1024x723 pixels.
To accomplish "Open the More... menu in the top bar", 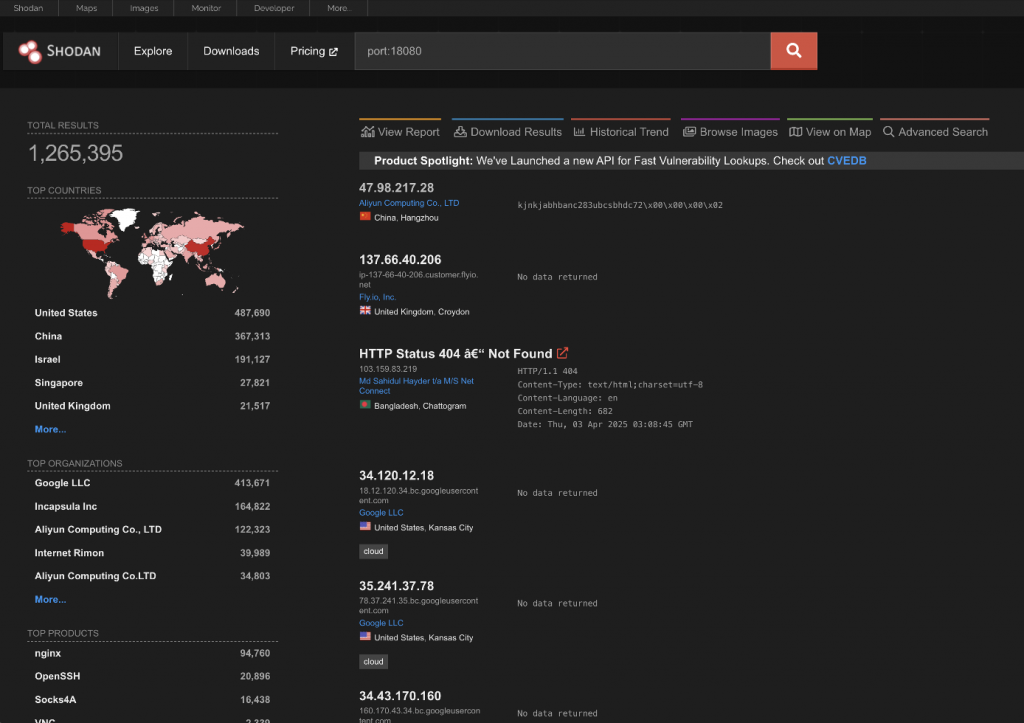I will pyautogui.click(x=338, y=7).
